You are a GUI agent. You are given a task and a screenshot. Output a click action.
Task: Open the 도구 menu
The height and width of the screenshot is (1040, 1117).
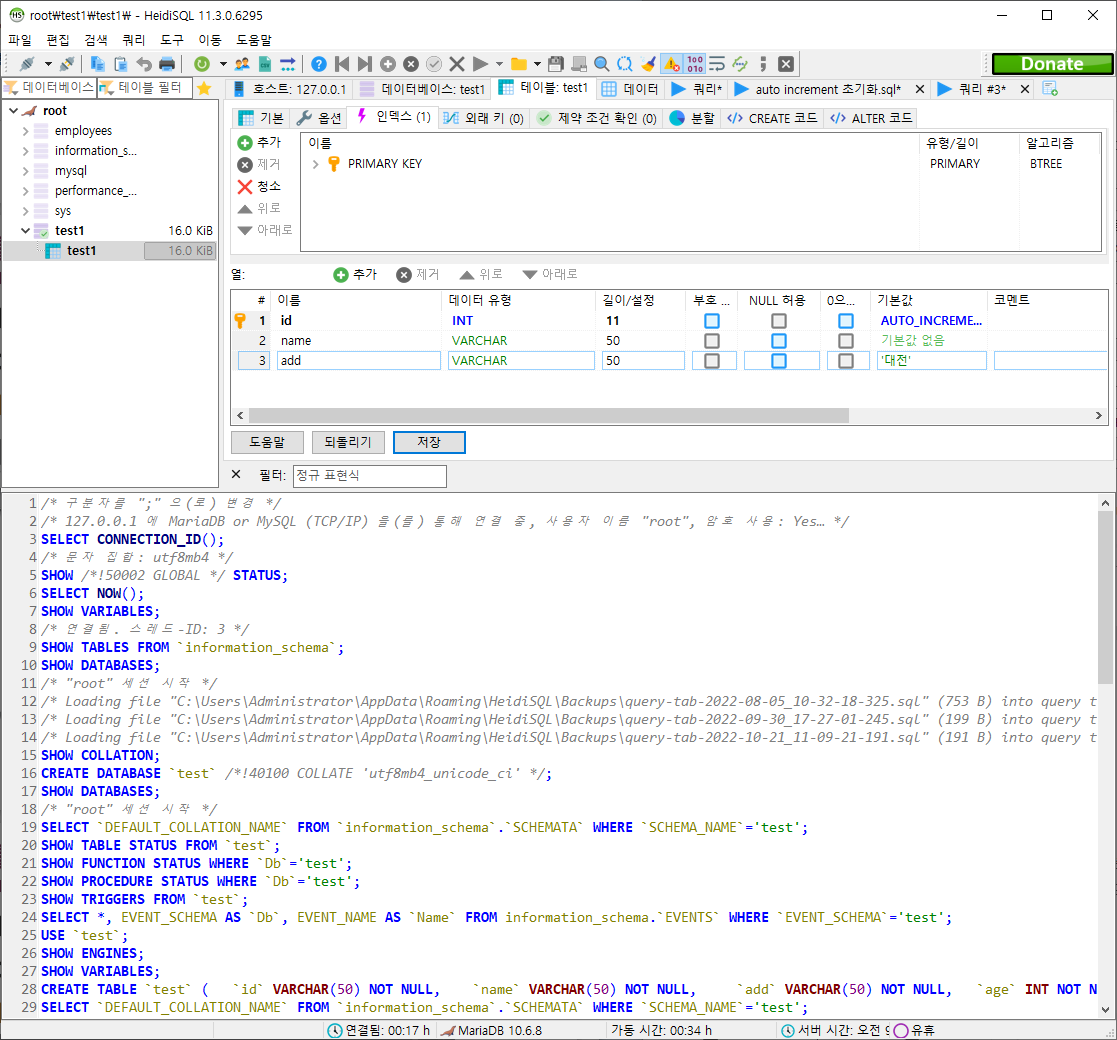point(172,41)
